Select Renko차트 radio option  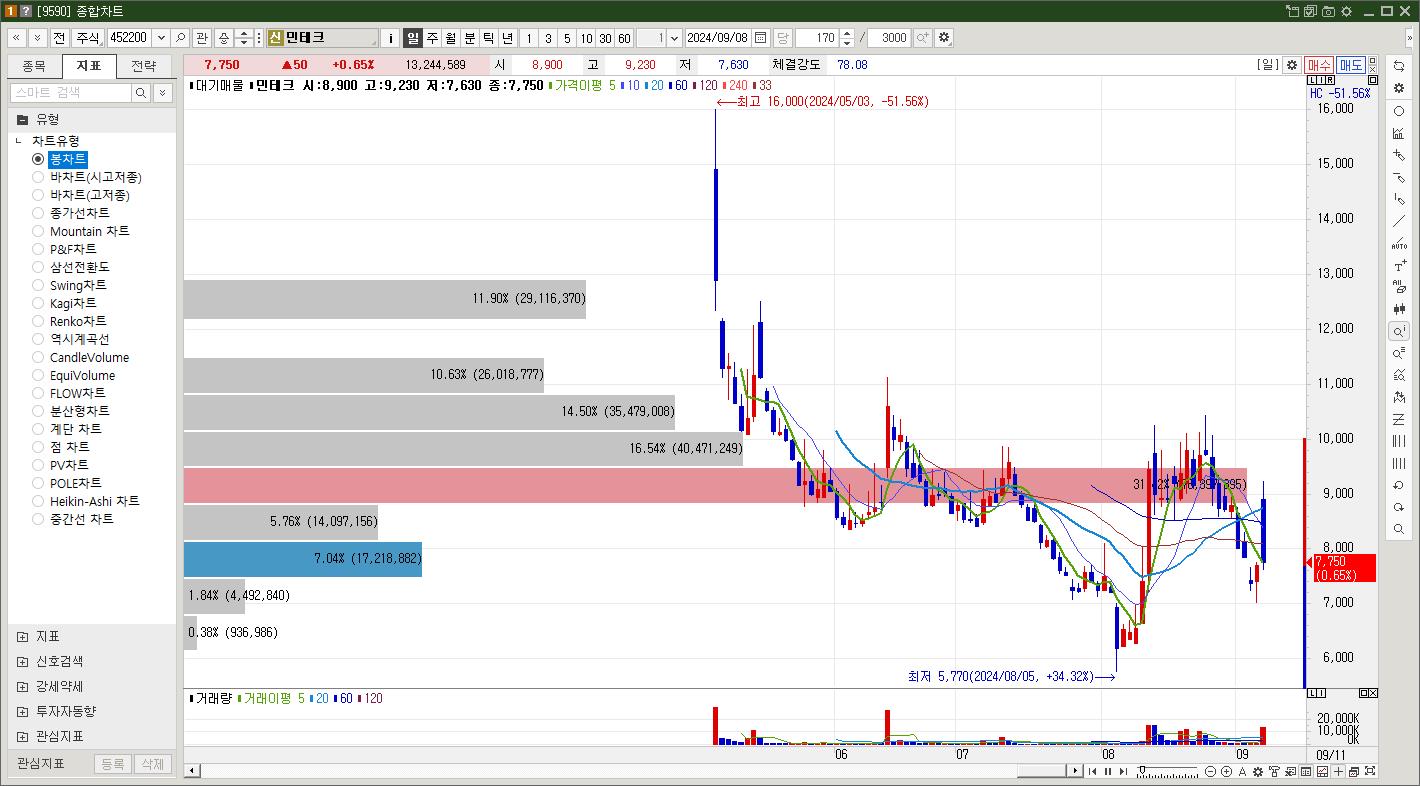click(x=38, y=321)
